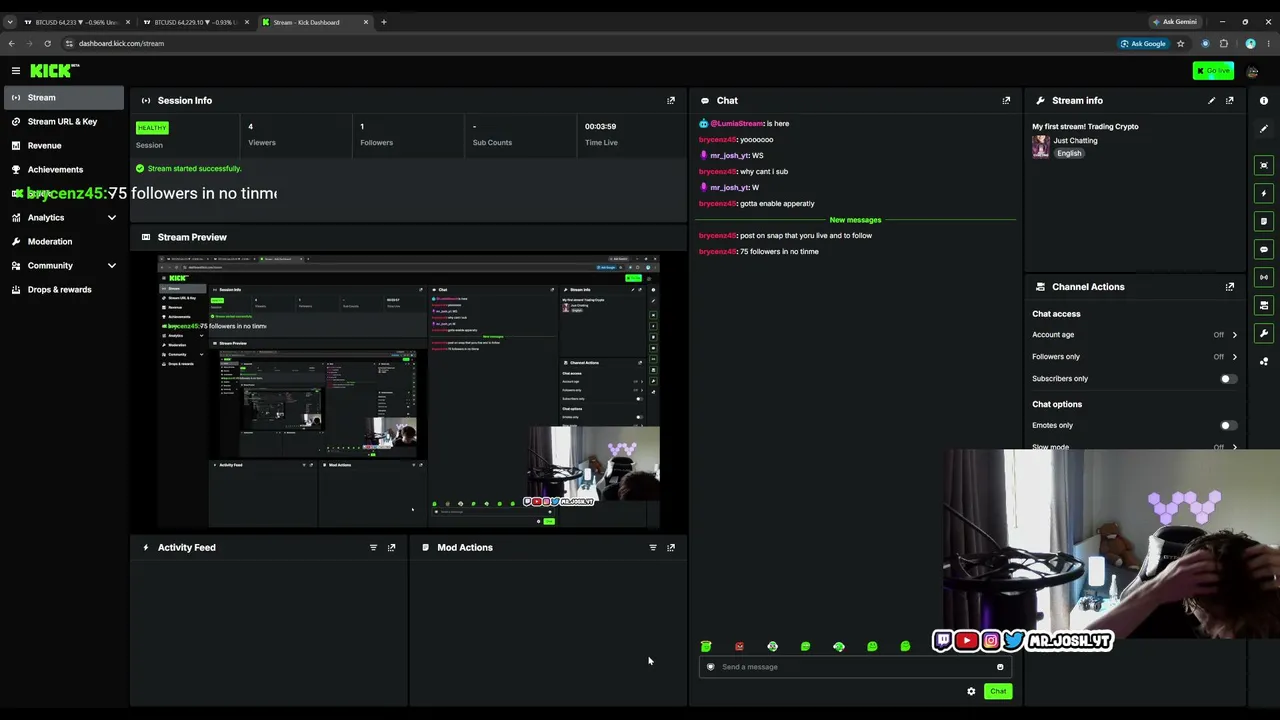Viewport: 1280px width, 720px height.
Task: Open a new browser tab
Action: [383, 22]
